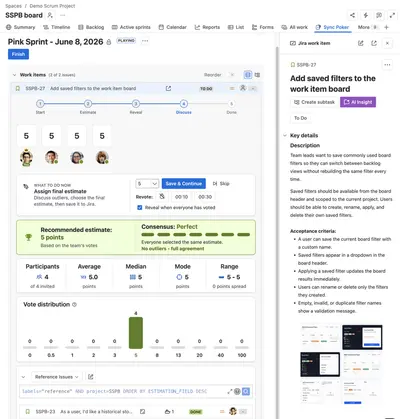Image resolution: width=400 pixels, height=419 pixels.
Task: Click Demo Scrum Project breadcrumb link
Action: pyautogui.click(x=52, y=6)
